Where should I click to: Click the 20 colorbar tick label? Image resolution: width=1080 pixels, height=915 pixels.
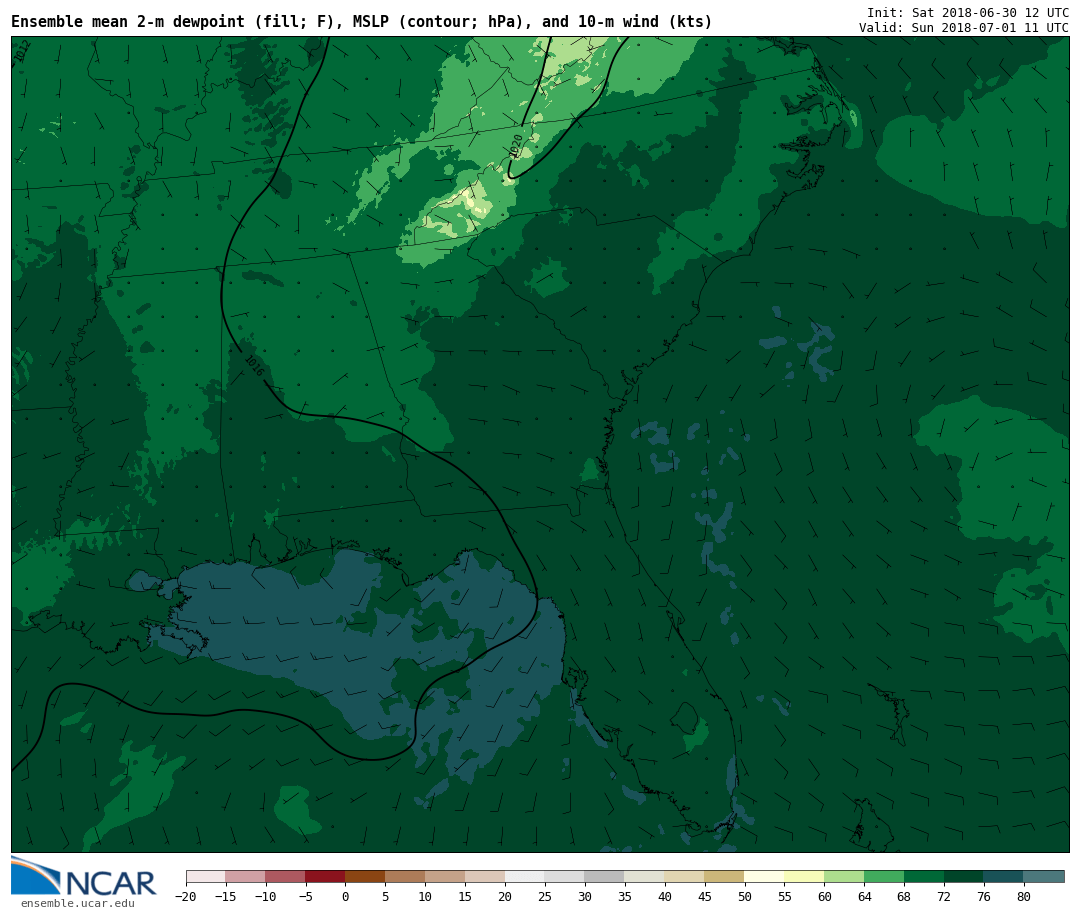point(505,896)
